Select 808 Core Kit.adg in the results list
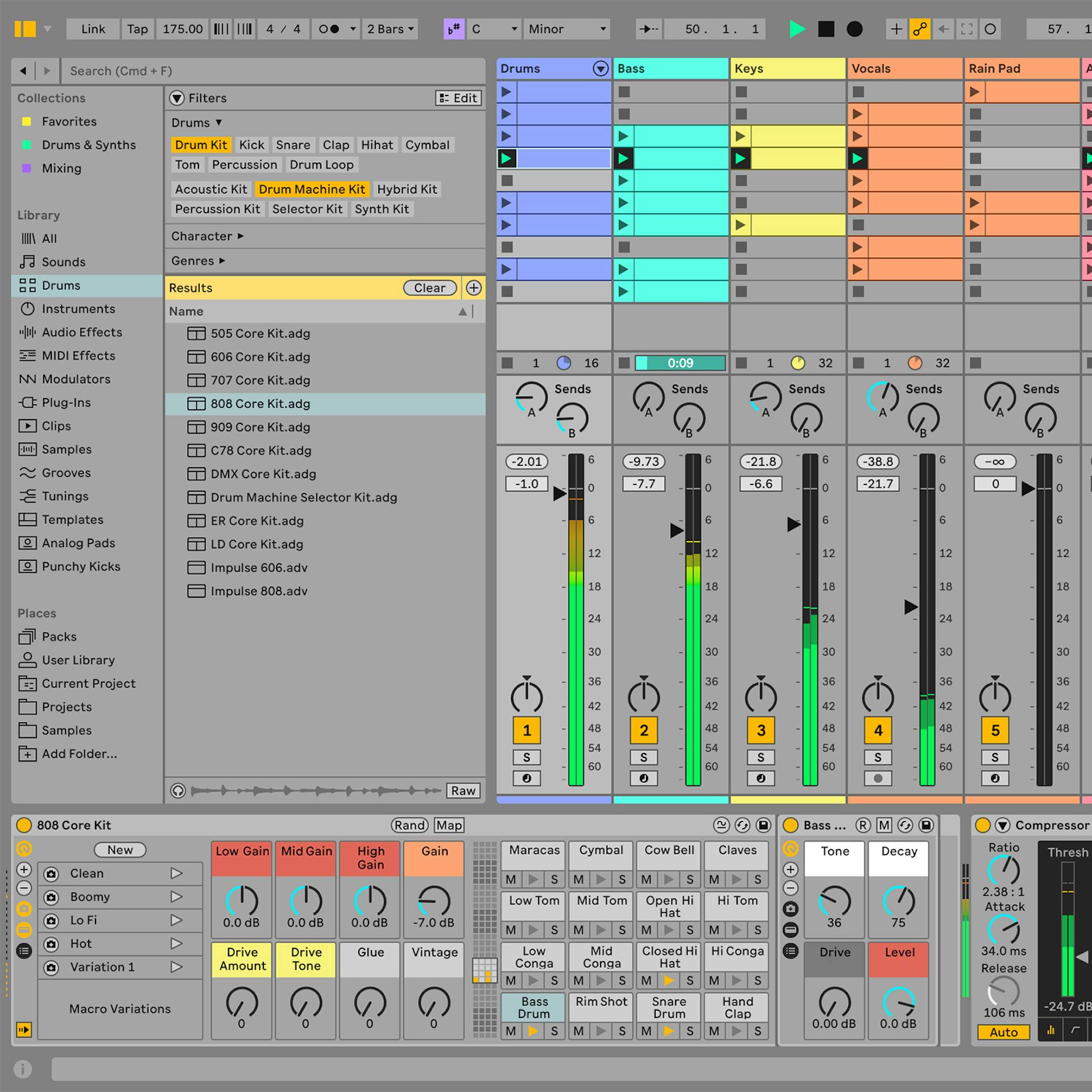This screenshot has width=1092, height=1092. (260, 404)
